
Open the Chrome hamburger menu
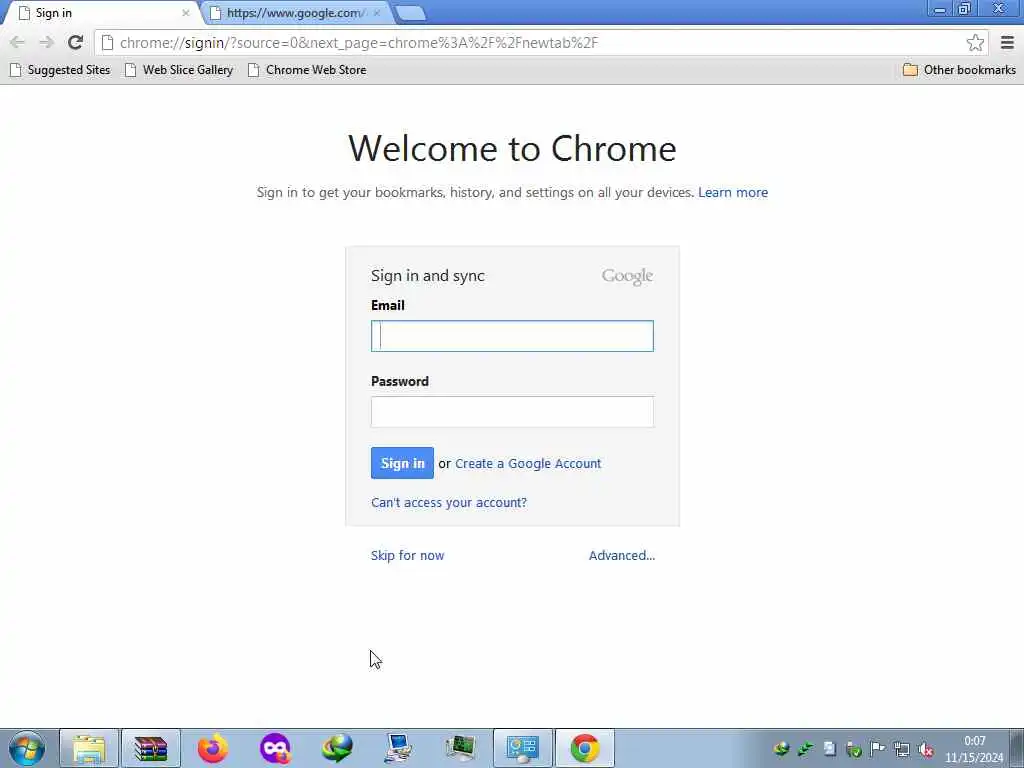[x=1007, y=42]
